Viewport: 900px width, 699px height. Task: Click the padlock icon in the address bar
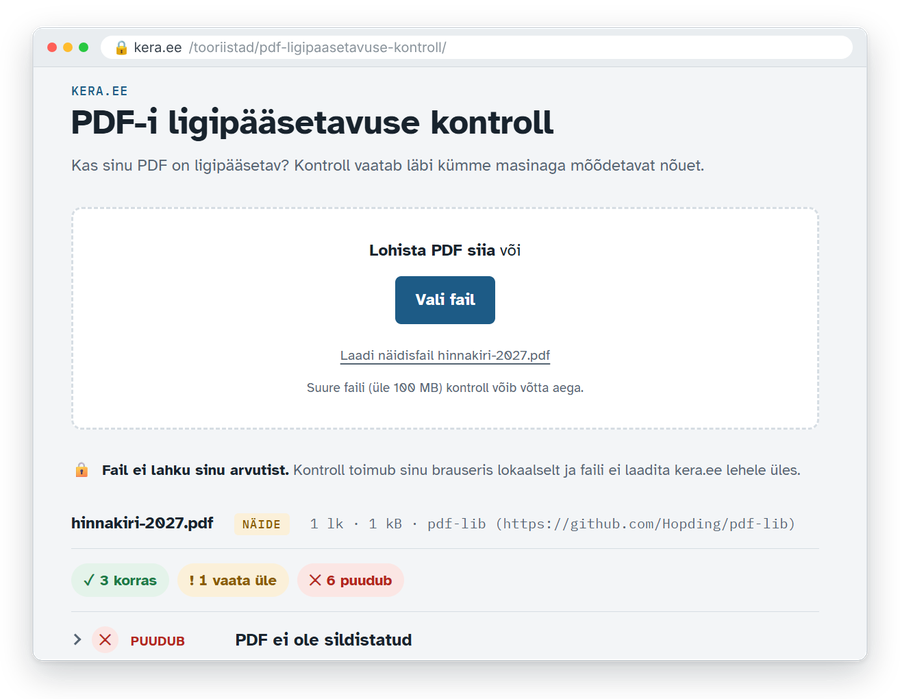click(x=121, y=47)
